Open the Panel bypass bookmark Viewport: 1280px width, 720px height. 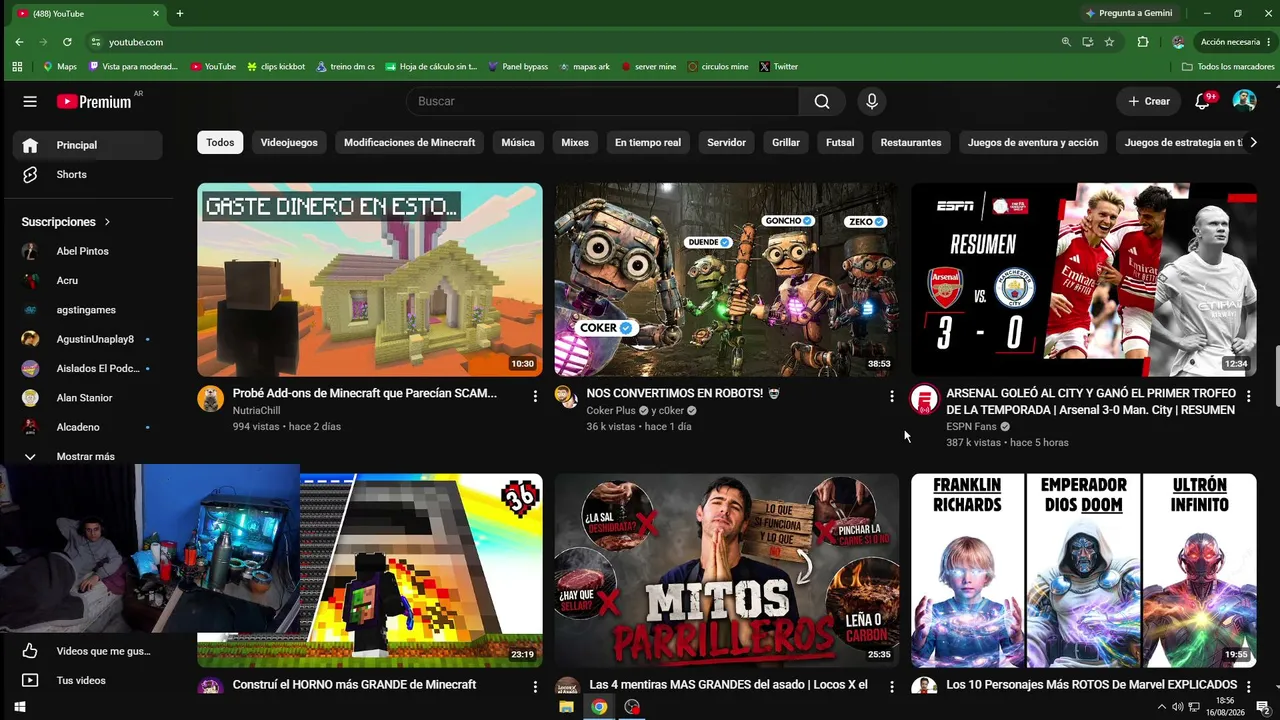coord(518,67)
